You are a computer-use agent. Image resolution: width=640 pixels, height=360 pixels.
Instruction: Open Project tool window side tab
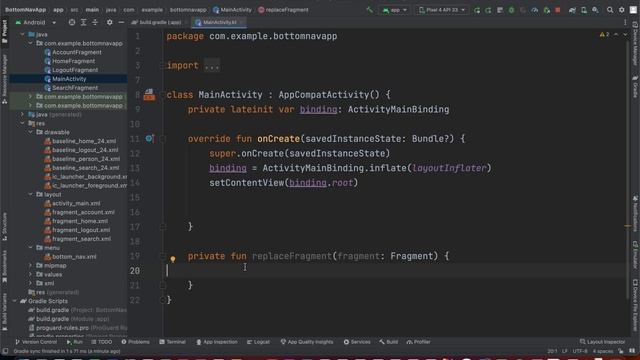(4, 31)
